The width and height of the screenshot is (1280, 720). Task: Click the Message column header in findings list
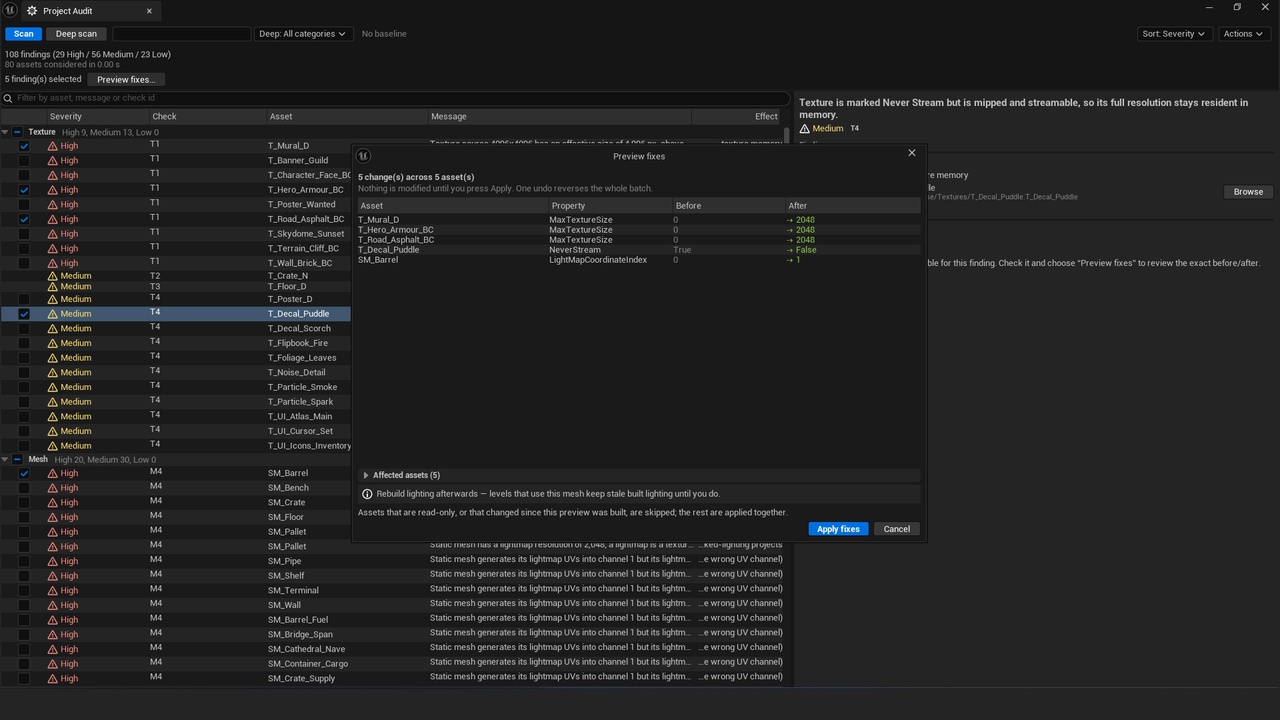tap(560, 117)
